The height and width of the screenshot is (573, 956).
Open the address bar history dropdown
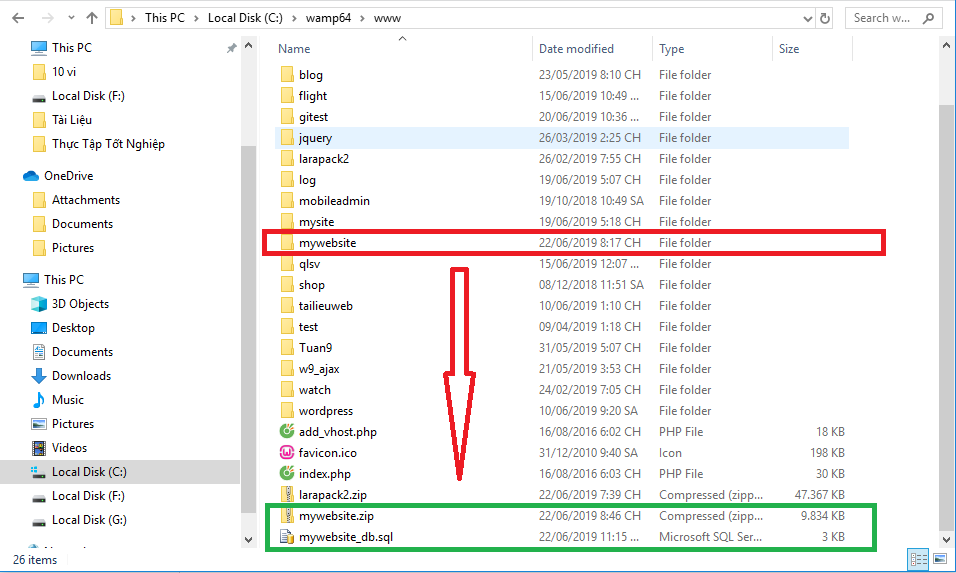[x=808, y=18]
